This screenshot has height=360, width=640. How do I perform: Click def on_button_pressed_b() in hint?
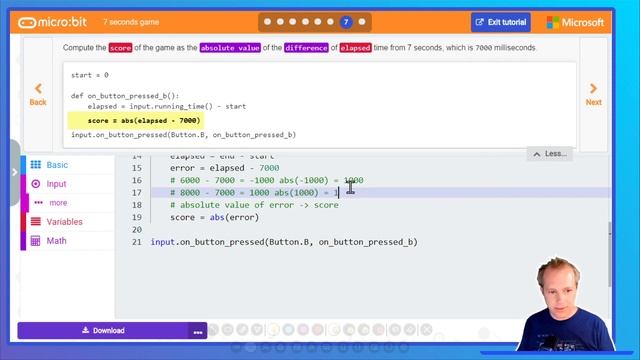click(125, 96)
